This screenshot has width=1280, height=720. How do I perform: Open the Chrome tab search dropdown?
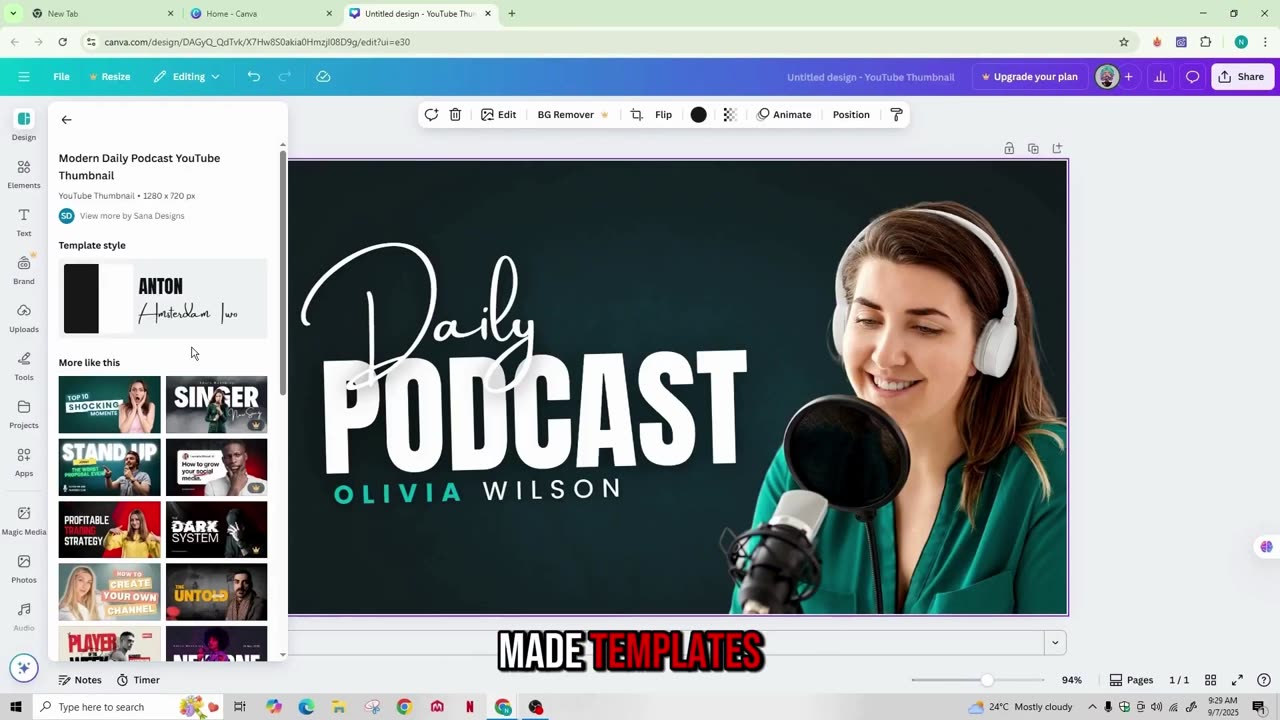click(13, 14)
